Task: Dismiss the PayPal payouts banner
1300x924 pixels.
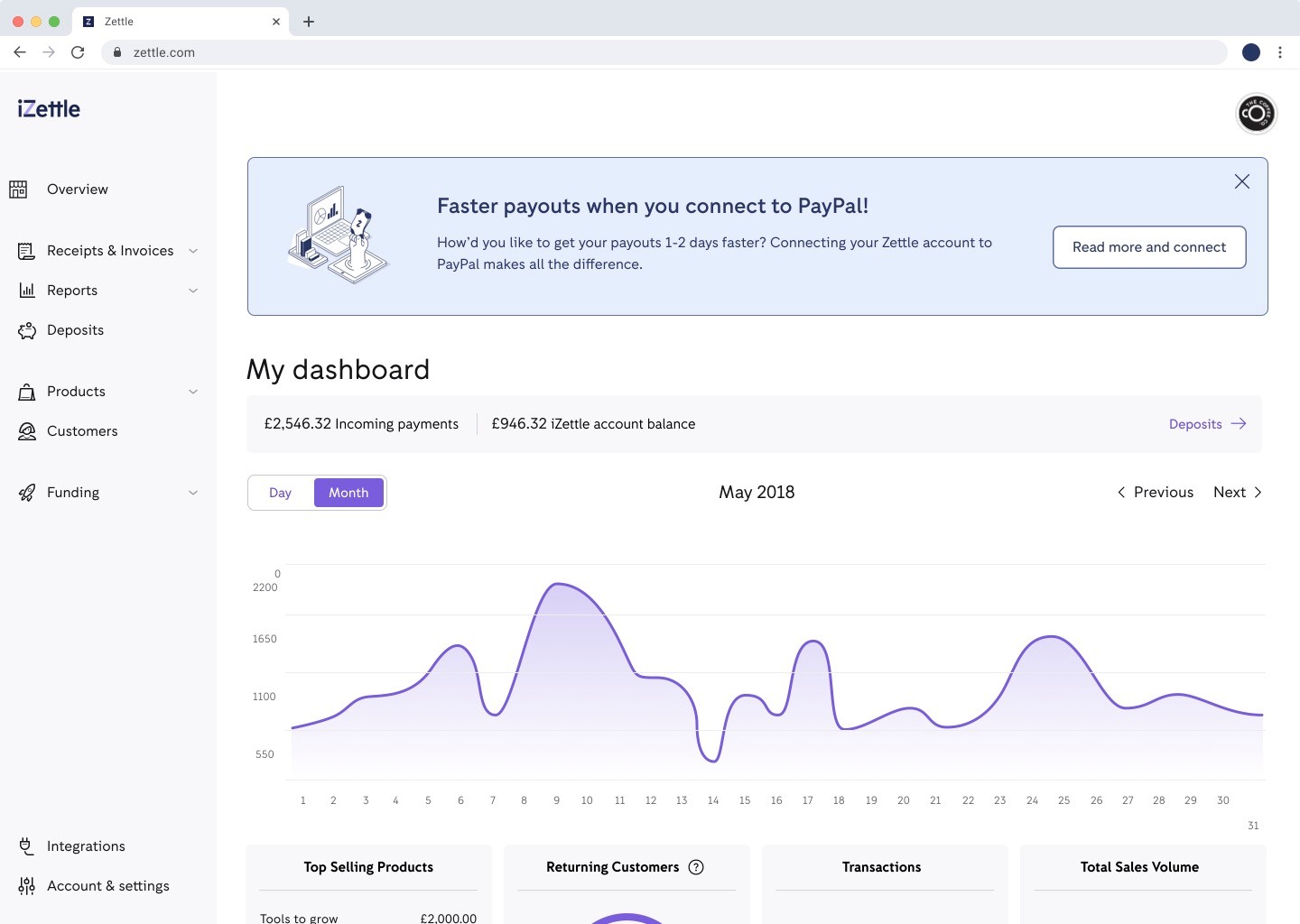Action: point(1242,181)
